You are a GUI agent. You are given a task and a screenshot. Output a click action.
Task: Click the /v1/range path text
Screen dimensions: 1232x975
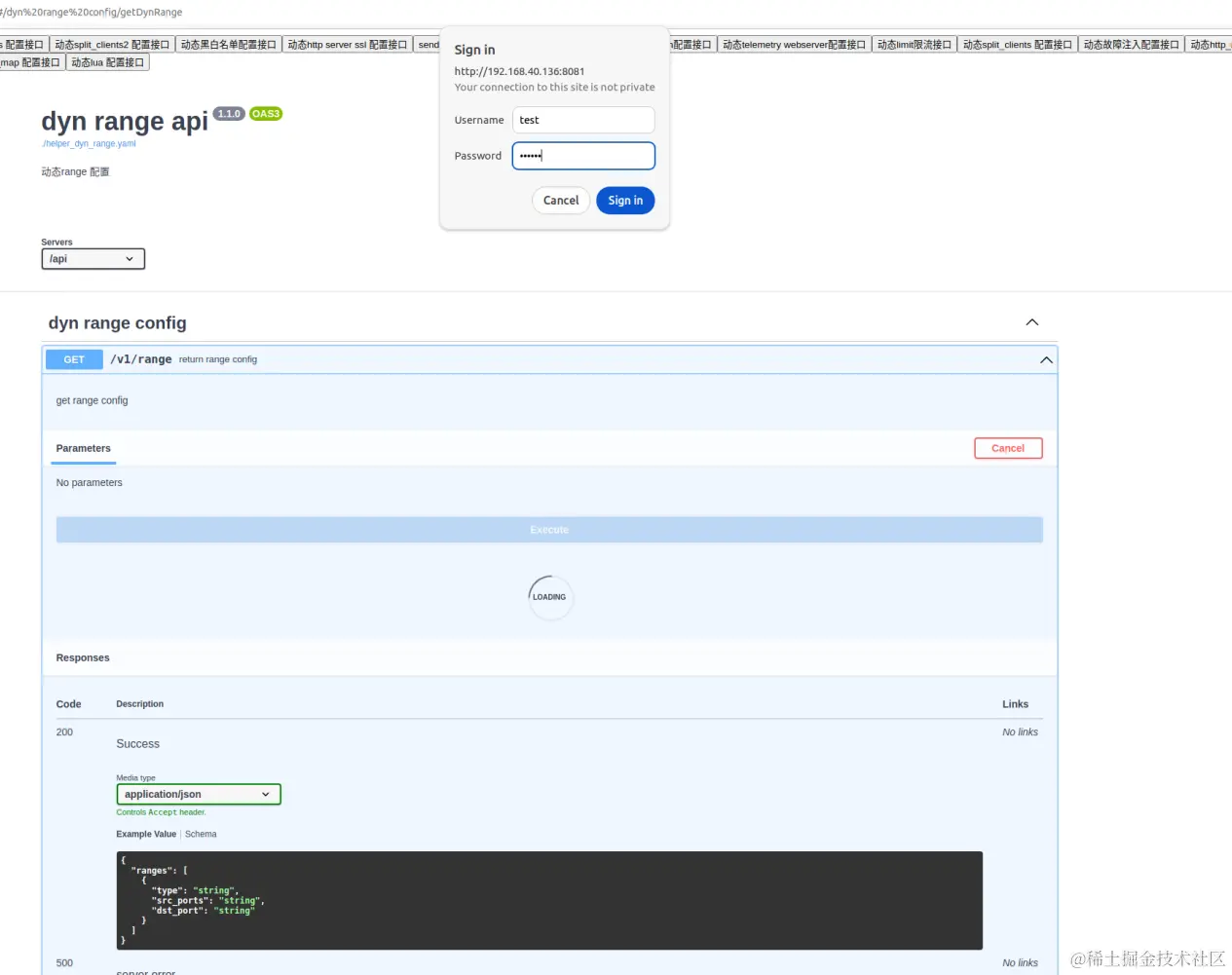[x=141, y=359]
